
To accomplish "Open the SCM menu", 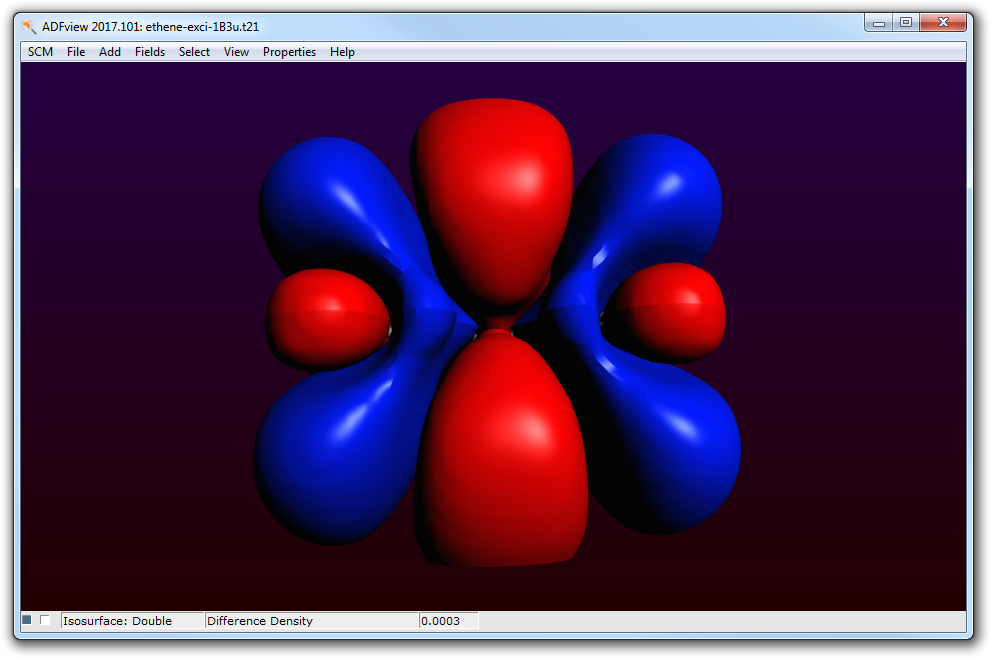I will (x=40, y=52).
